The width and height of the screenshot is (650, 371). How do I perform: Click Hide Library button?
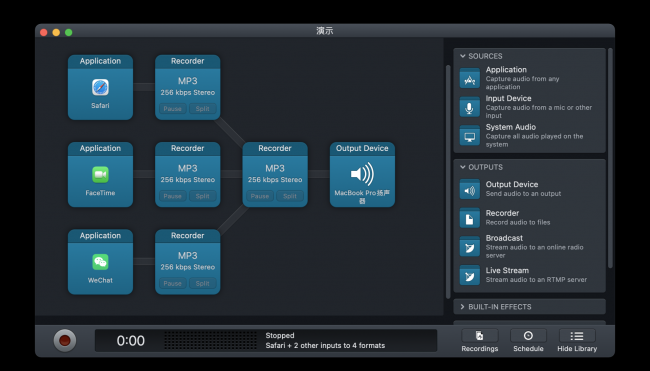(577, 340)
